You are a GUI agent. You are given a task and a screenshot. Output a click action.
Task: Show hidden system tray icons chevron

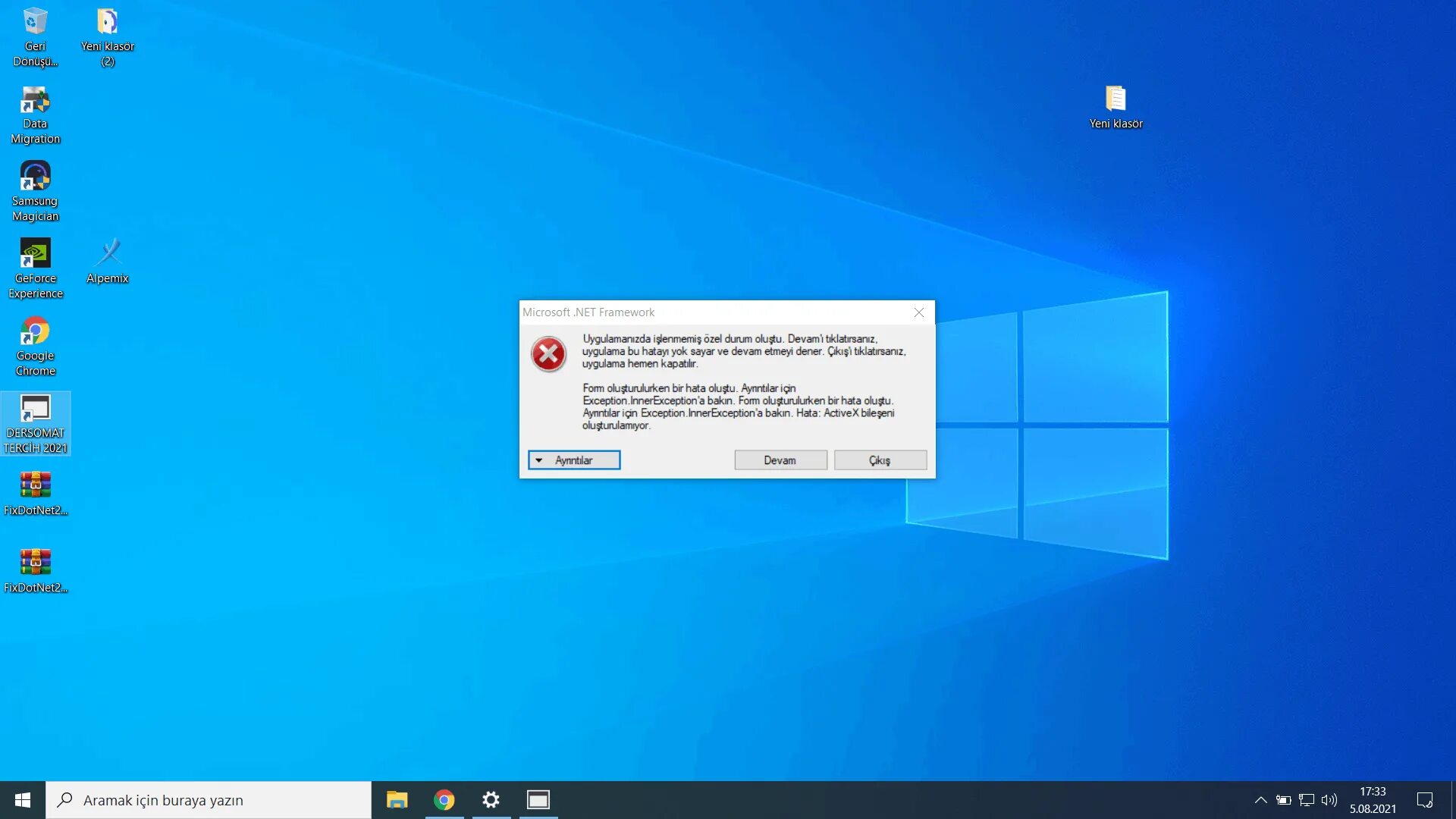point(1260,800)
